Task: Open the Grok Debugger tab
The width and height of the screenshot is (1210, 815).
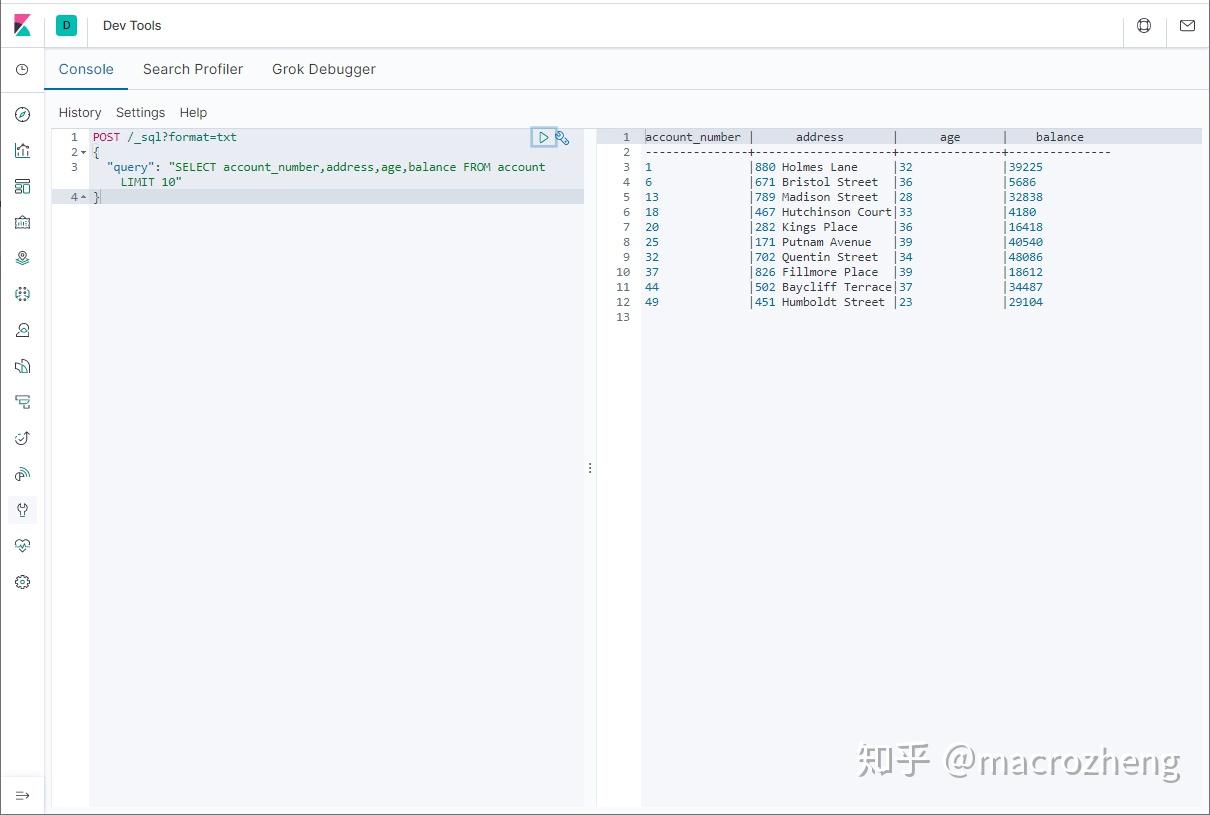Action: pyautogui.click(x=324, y=69)
